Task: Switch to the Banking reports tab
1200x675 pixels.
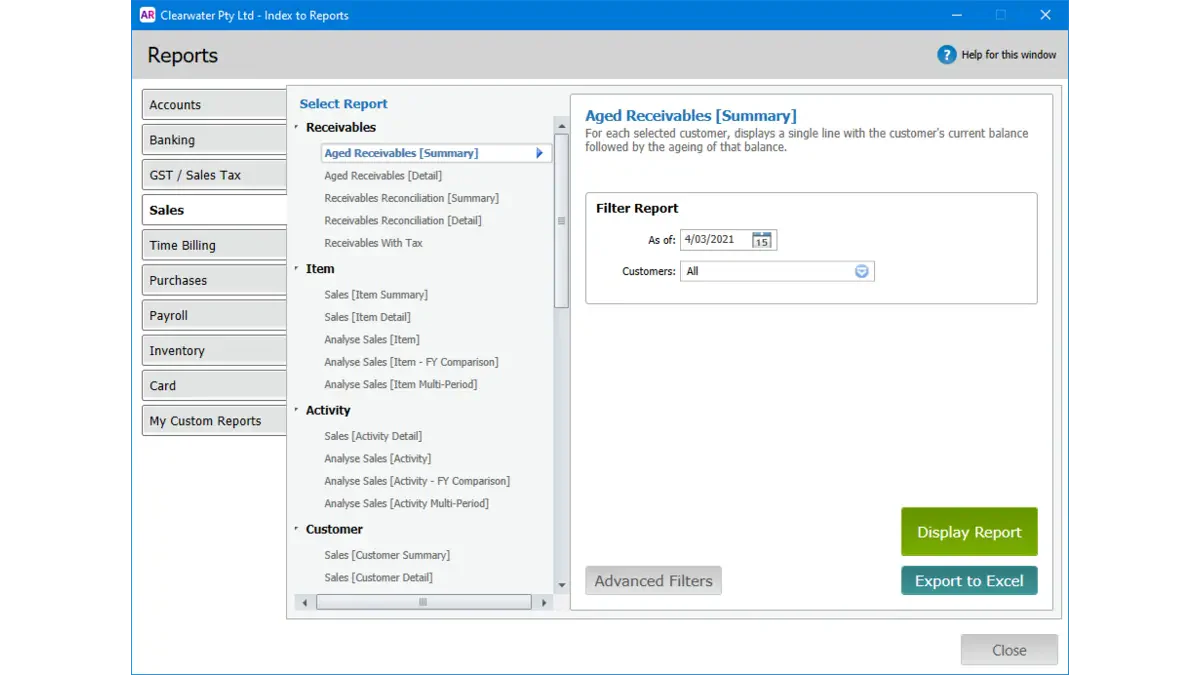Action: (x=214, y=140)
